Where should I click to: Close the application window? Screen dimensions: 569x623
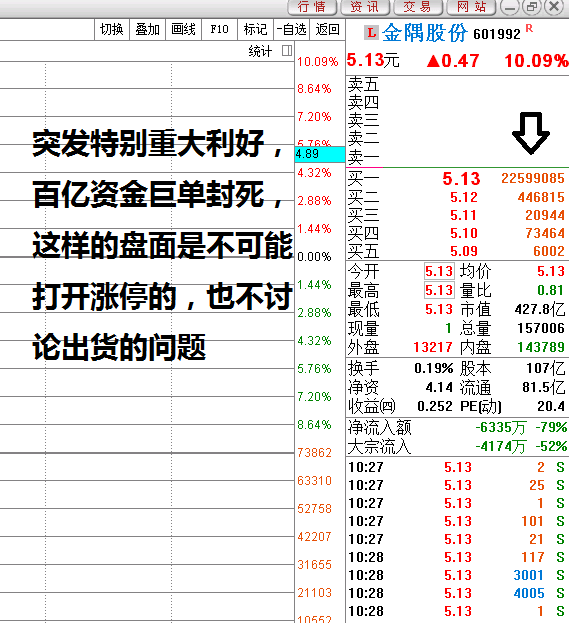[554, 7]
